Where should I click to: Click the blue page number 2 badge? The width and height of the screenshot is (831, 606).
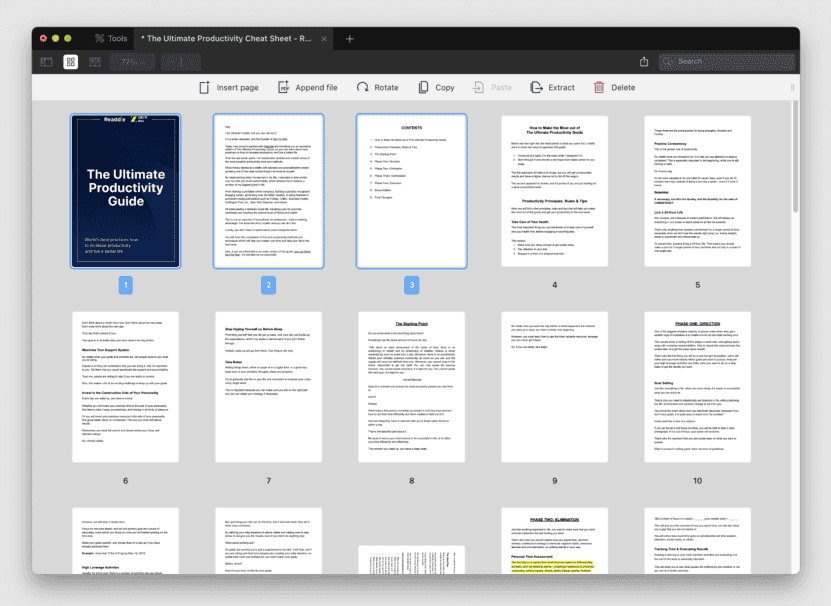click(x=269, y=285)
